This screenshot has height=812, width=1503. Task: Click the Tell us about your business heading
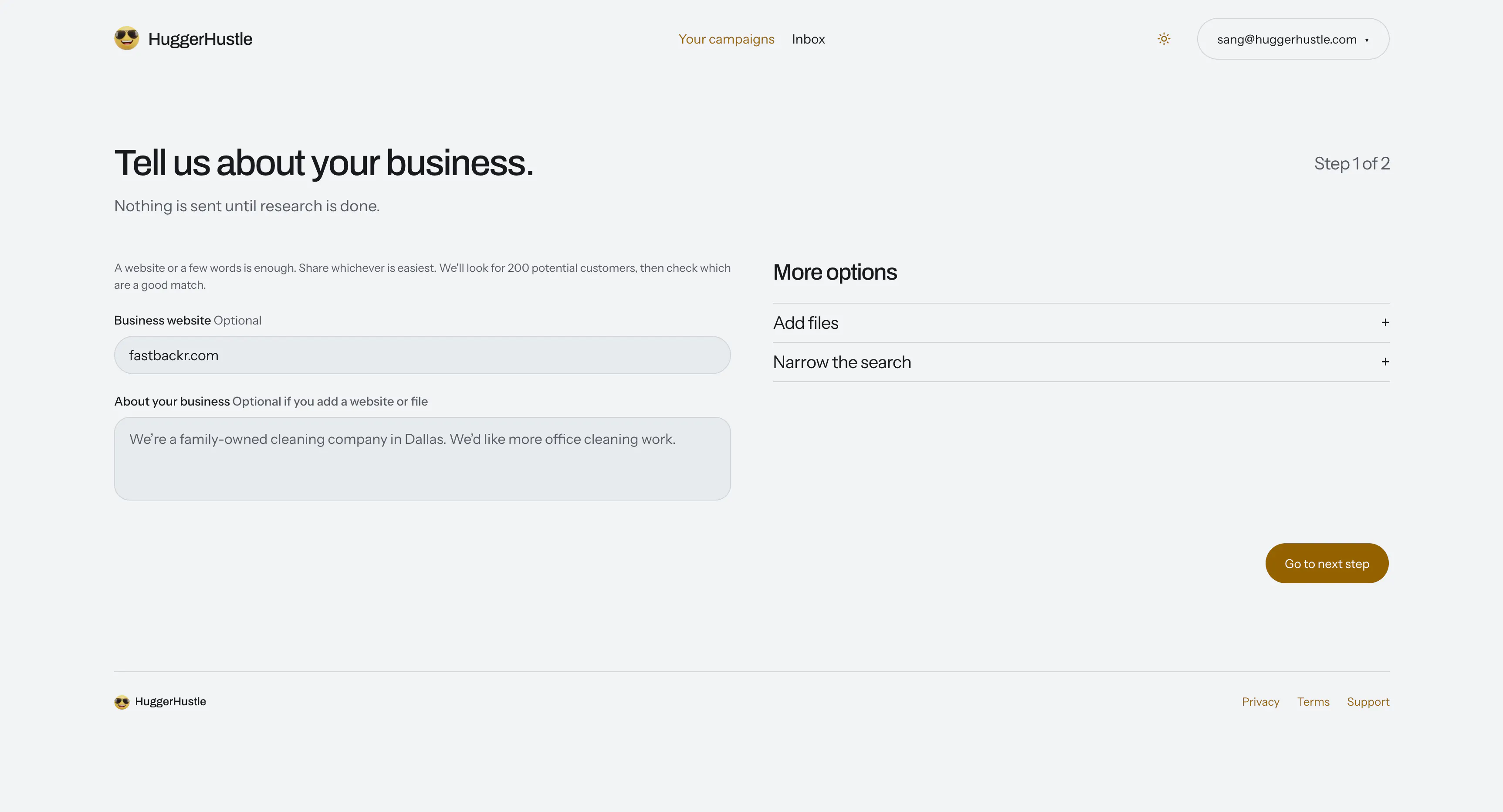coord(324,163)
